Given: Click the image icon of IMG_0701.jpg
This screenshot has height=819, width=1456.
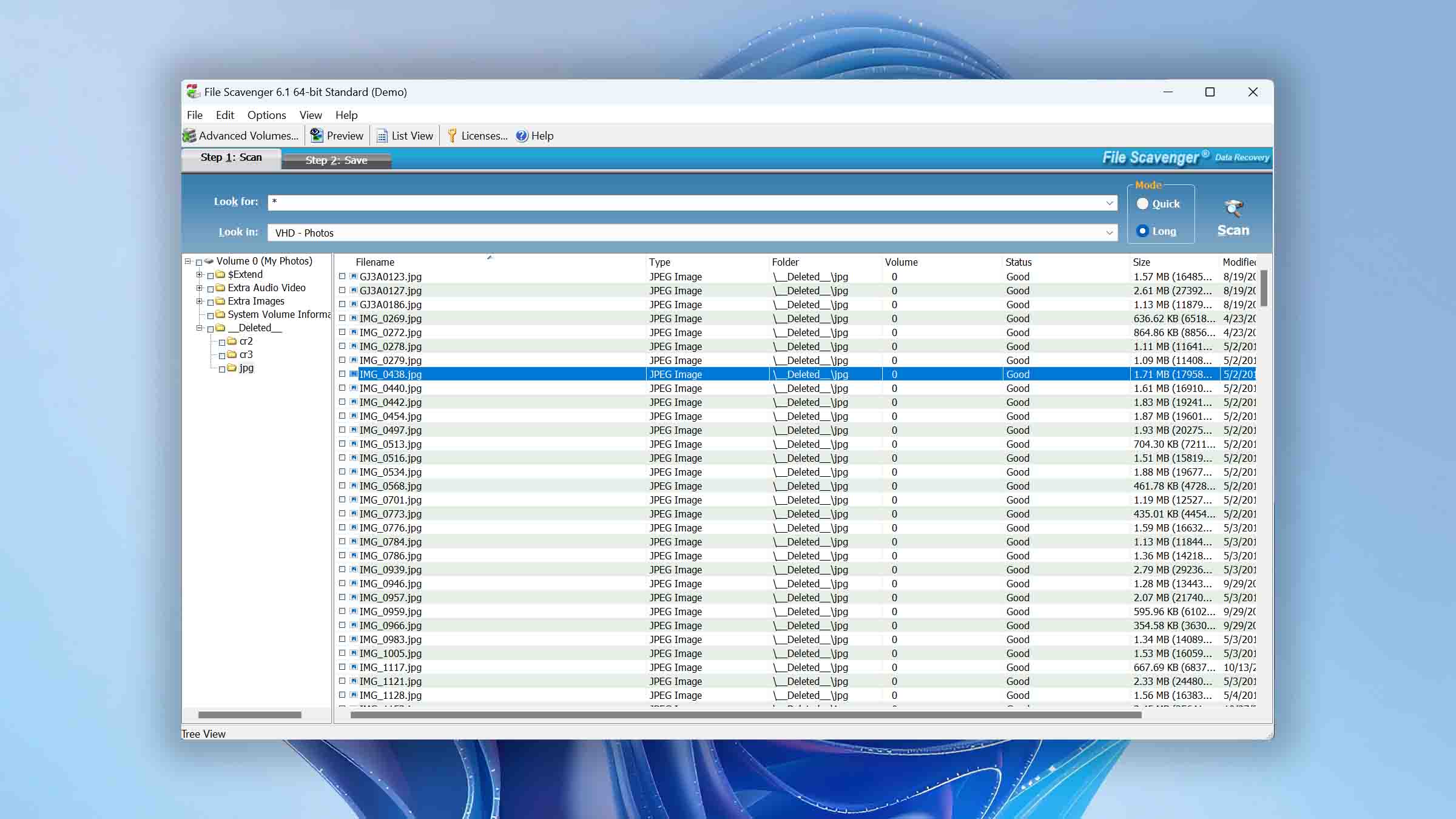Looking at the screenshot, I should point(354,500).
